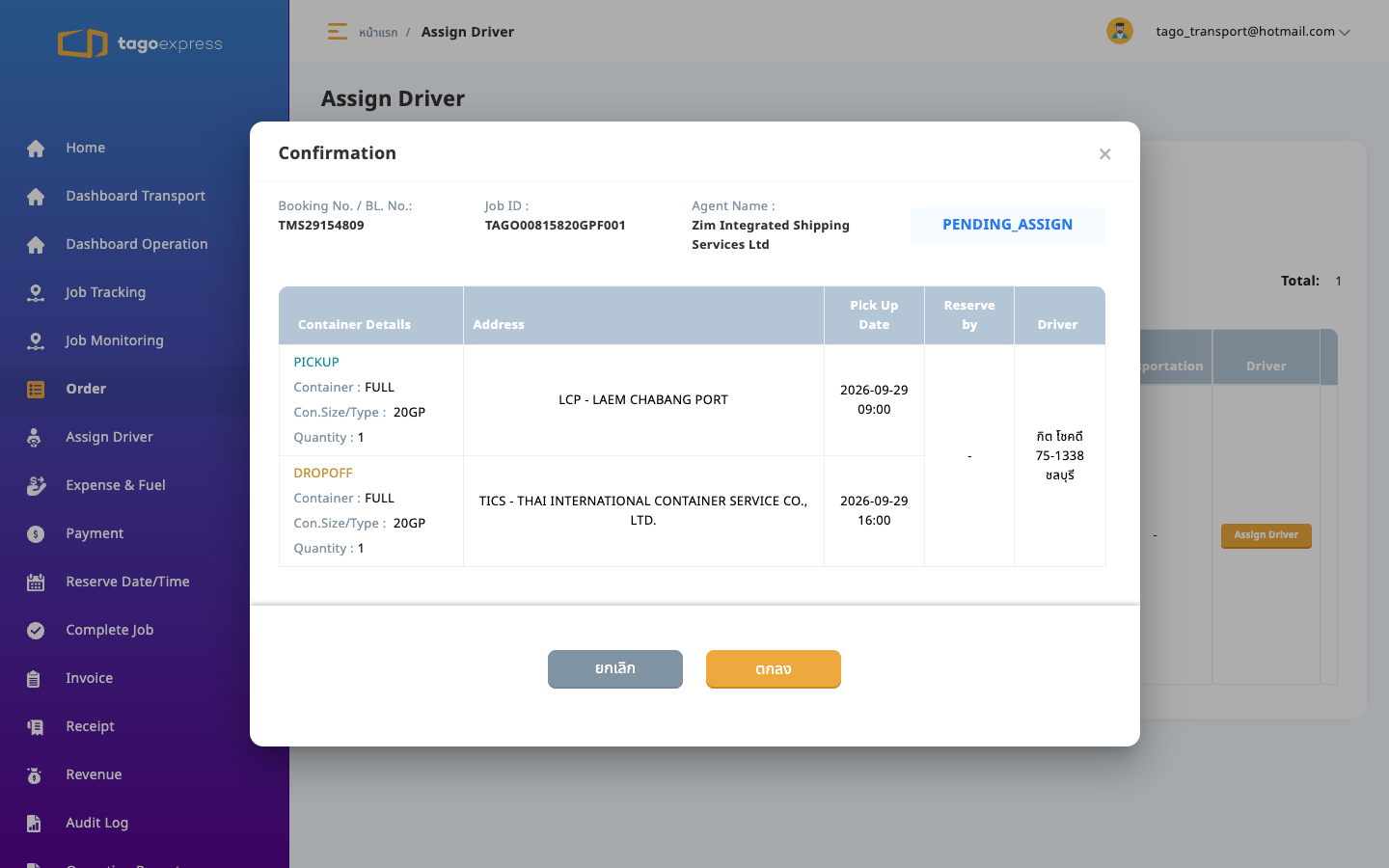
Task: Click the Reserve Date/Time calendar icon
Action: 36,583
